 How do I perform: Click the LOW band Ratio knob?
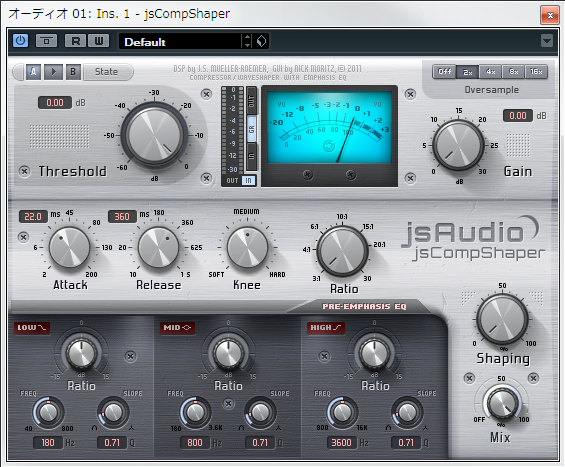81,352
